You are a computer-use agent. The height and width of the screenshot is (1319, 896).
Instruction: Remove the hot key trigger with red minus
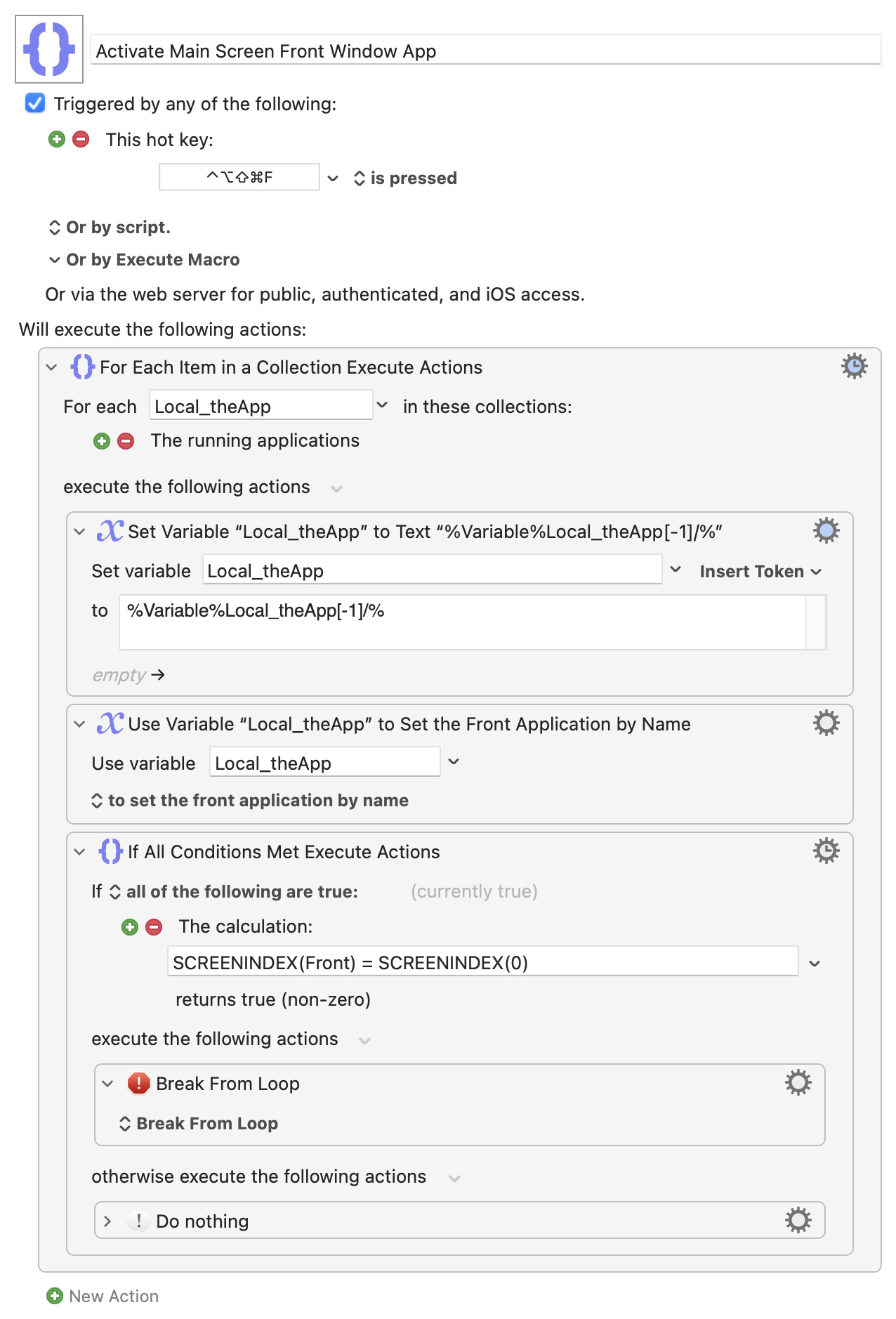[81, 139]
